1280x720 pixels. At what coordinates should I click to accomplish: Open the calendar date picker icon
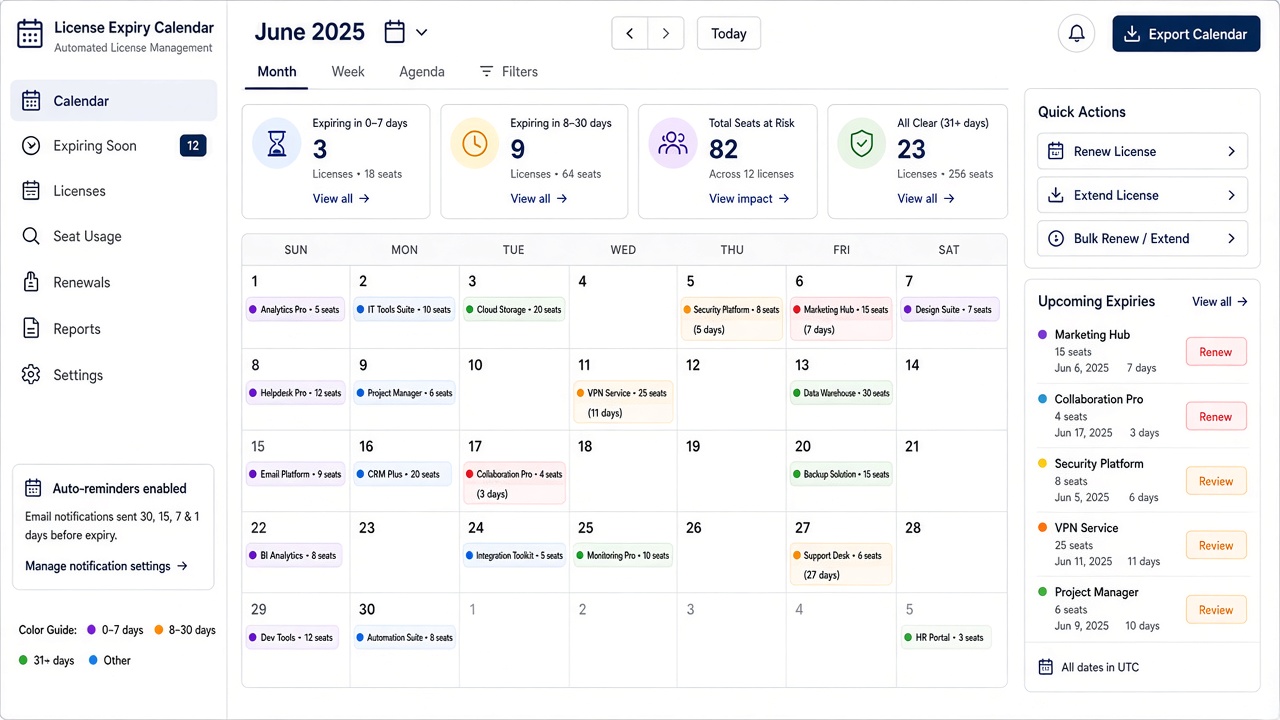[x=395, y=32]
